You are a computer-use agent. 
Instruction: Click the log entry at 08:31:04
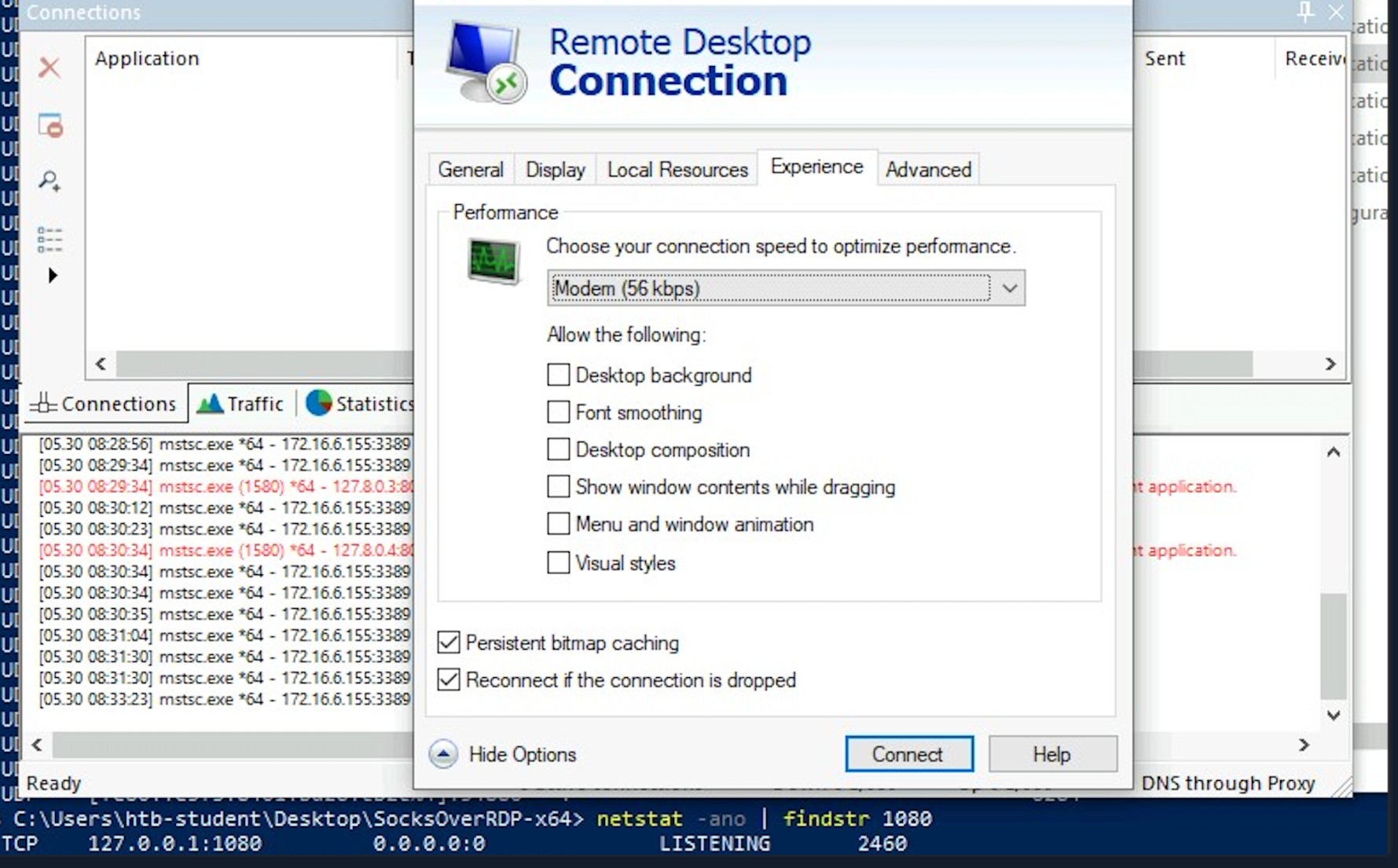coord(226,635)
